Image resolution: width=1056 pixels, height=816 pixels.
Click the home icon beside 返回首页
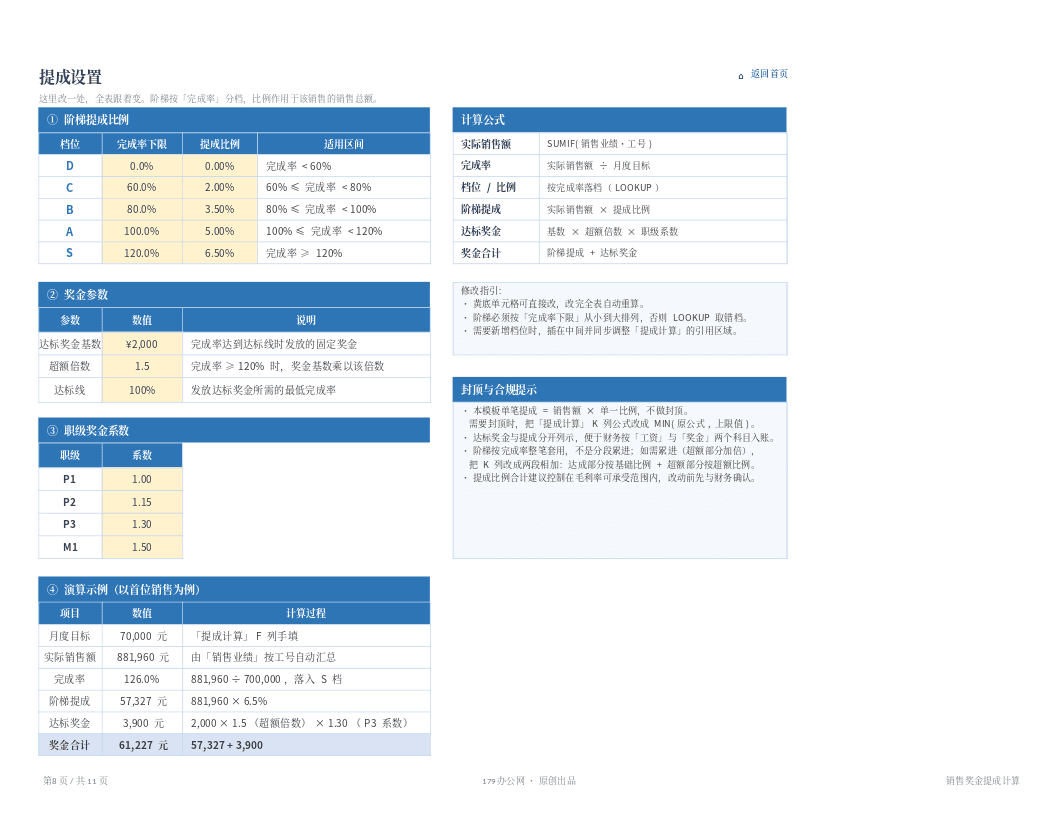pos(741,76)
